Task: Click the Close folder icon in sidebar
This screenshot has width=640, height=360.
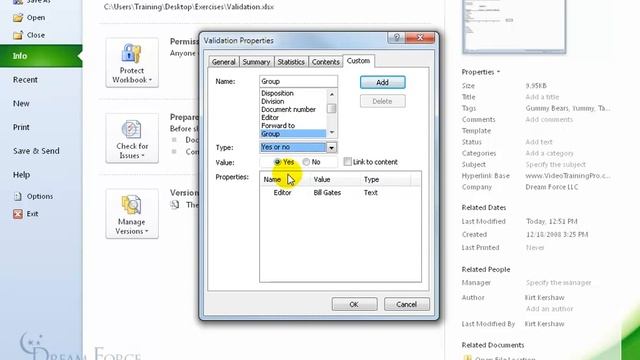Action: click(18, 35)
